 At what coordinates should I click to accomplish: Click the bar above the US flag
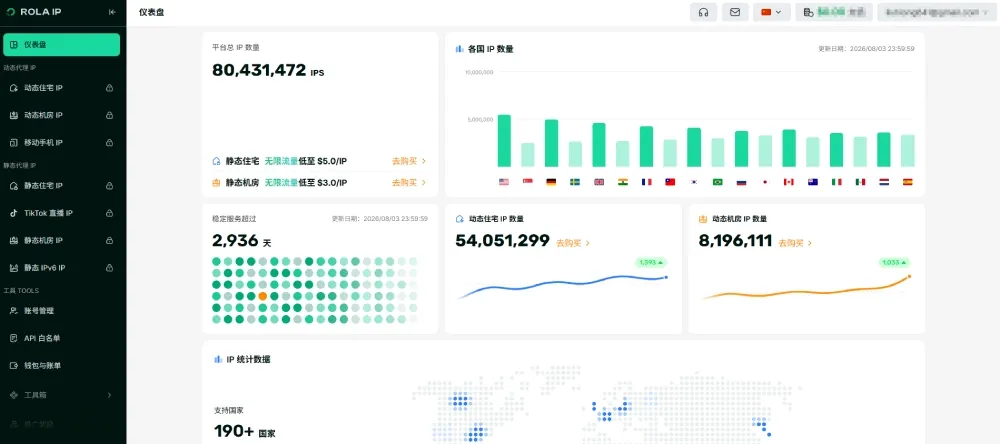coord(504,141)
